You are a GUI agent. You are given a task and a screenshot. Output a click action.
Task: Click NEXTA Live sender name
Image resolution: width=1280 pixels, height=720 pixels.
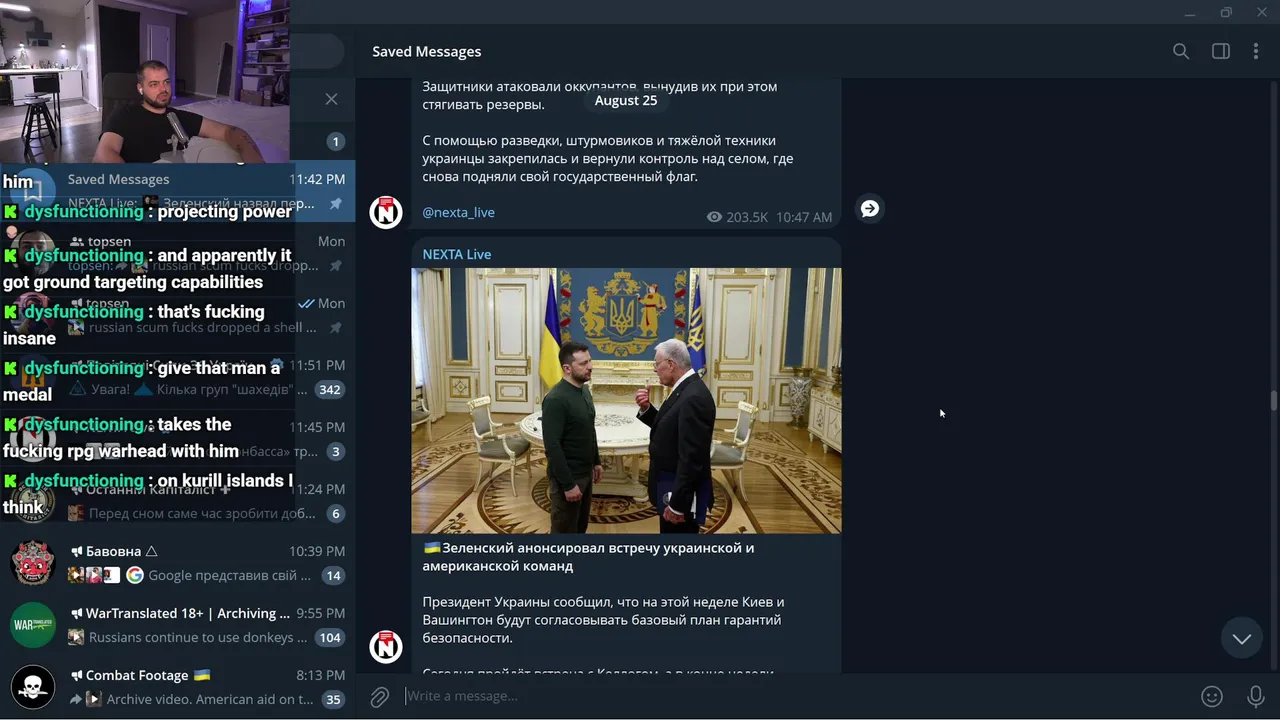coord(456,254)
